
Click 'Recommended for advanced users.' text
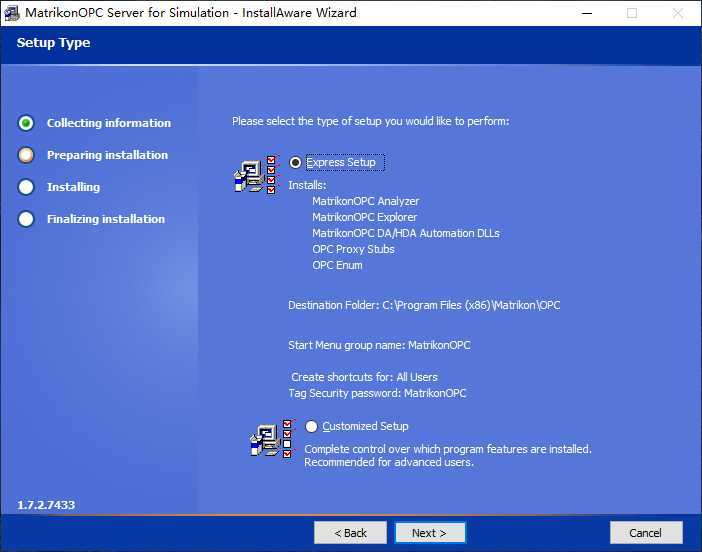389,462
